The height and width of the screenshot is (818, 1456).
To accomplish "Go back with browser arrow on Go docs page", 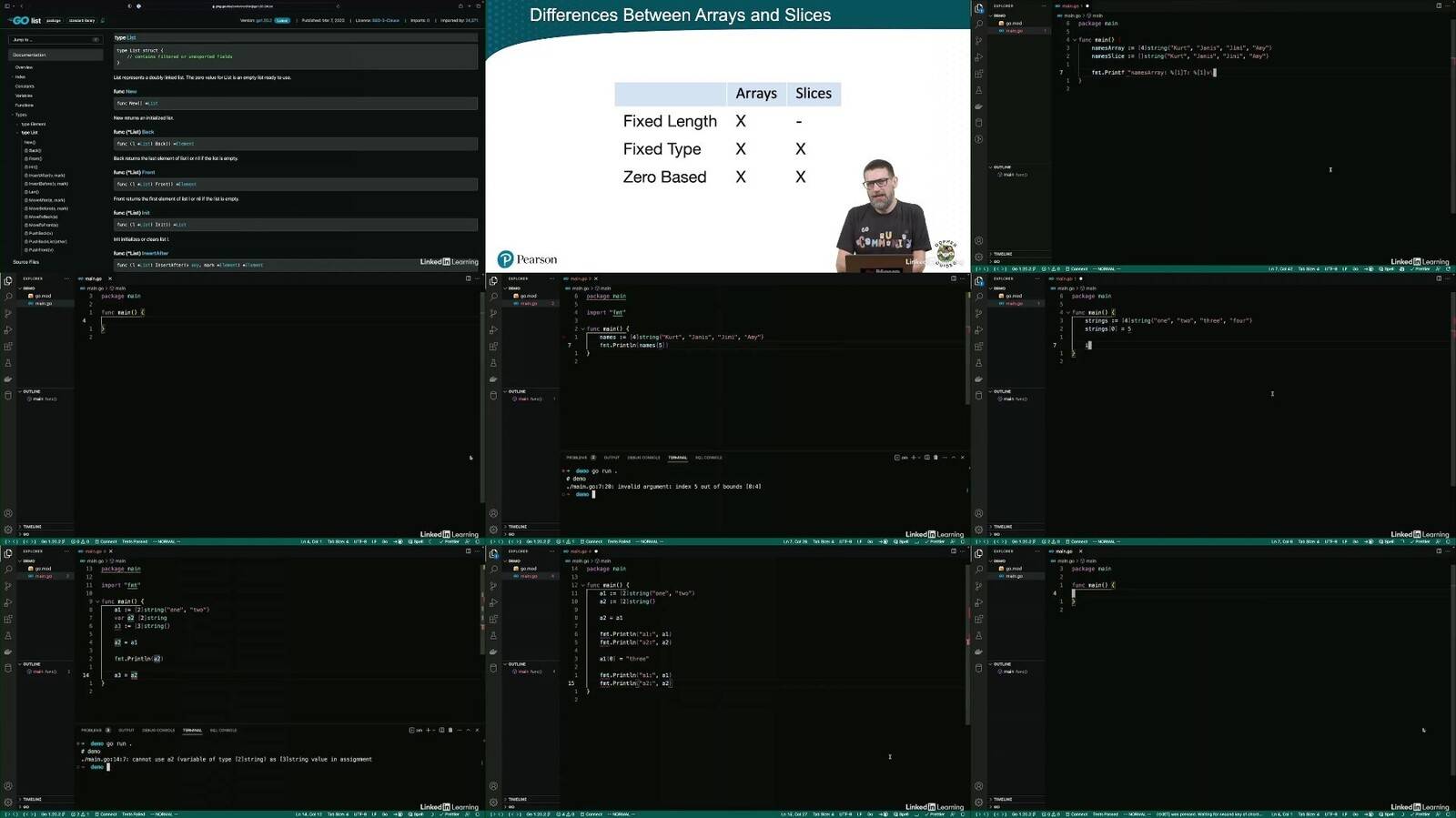I will (22, 5).
